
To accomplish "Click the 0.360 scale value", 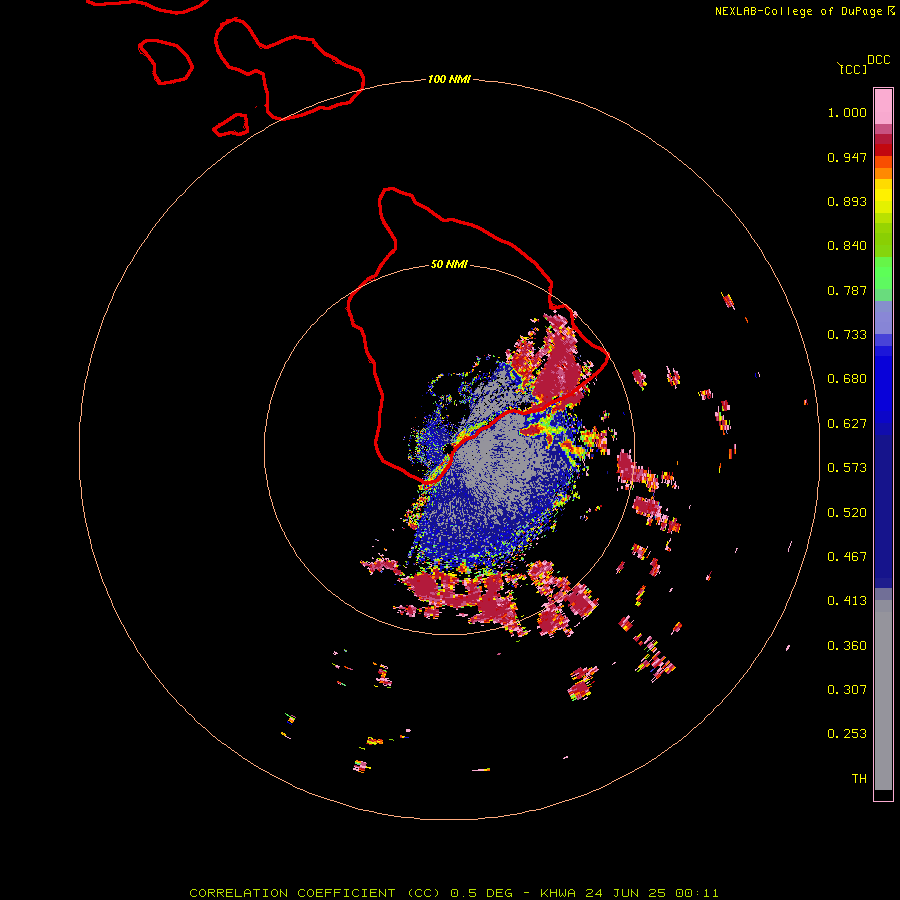I will pyautogui.click(x=847, y=646).
